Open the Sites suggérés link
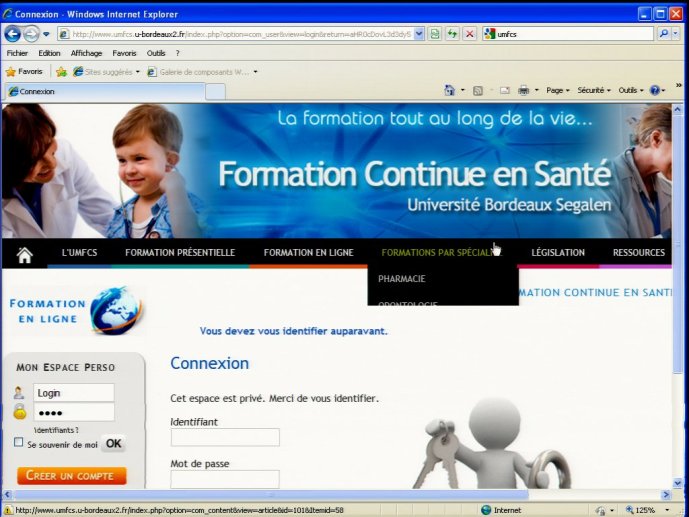The width and height of the screenshot is (689, 517). 103,72
